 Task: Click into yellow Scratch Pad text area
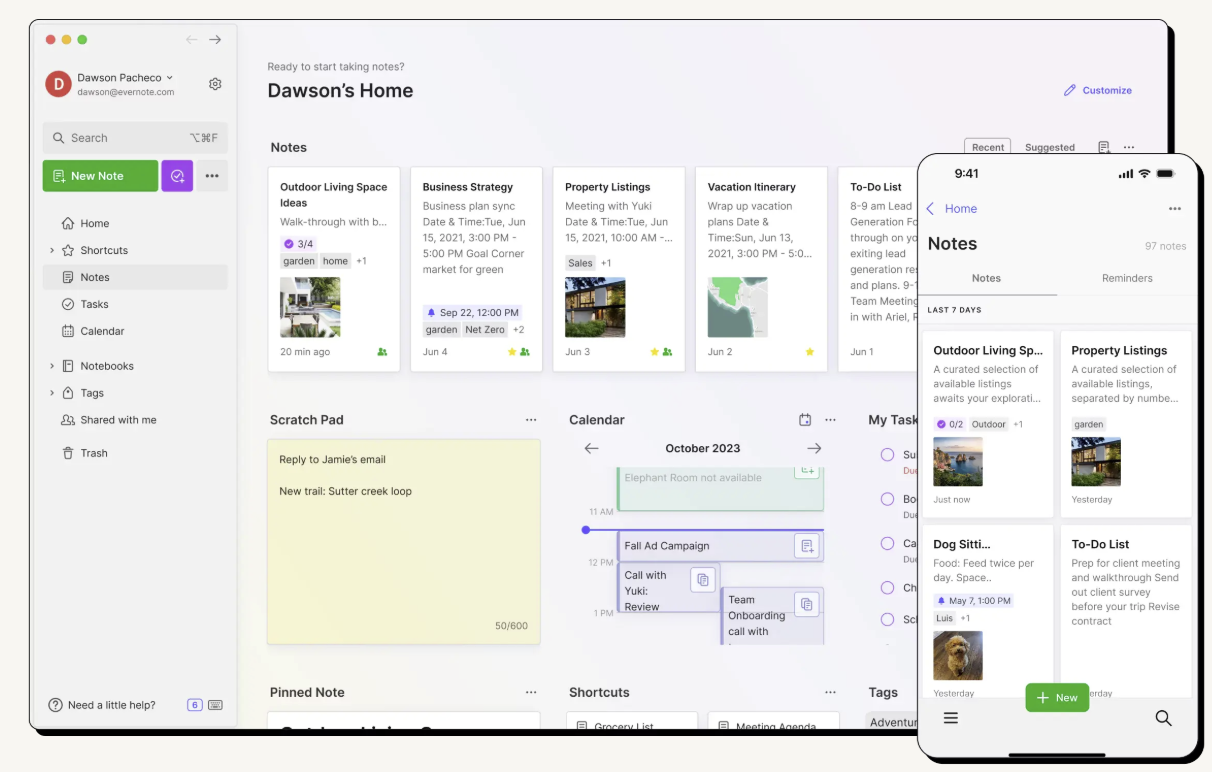404,542
